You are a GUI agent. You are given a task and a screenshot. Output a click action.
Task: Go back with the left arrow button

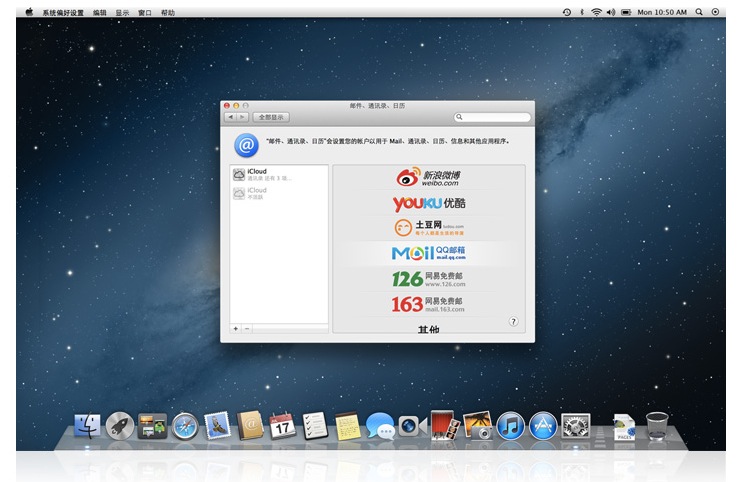point(230,117)
